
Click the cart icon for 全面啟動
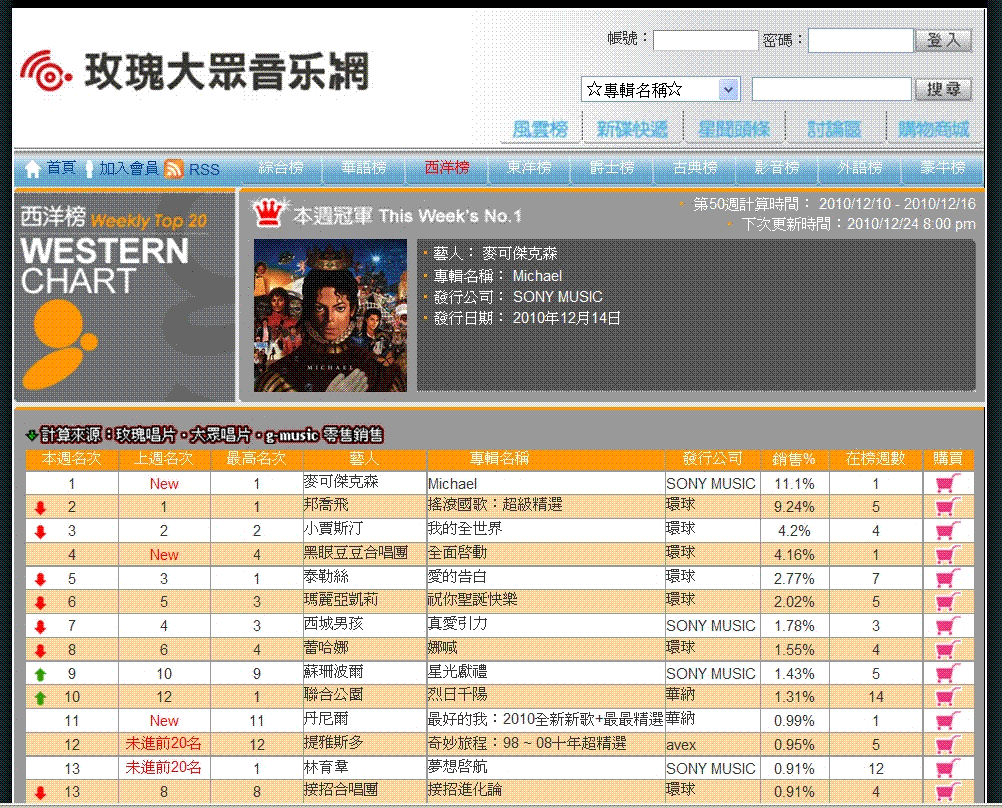click(948, 554)
